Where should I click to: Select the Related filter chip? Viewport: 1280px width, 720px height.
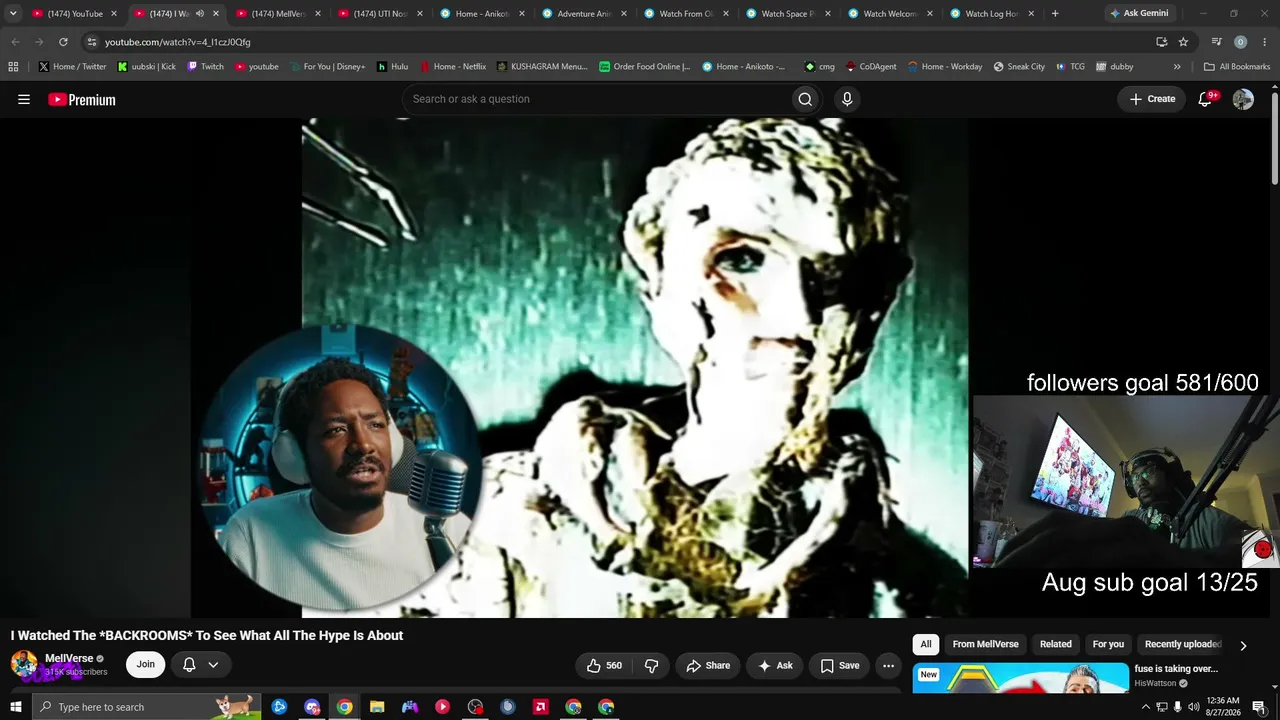pyautogui.click(x=1055, y=645)
